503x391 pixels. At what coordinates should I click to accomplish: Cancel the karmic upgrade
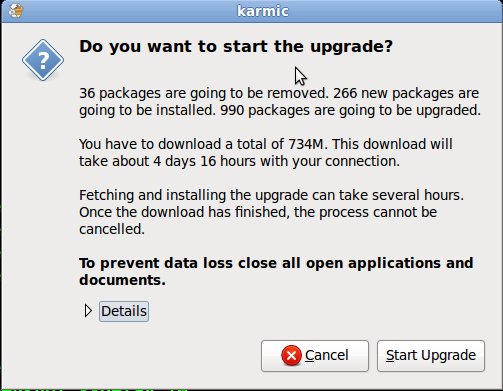[315, 356]
